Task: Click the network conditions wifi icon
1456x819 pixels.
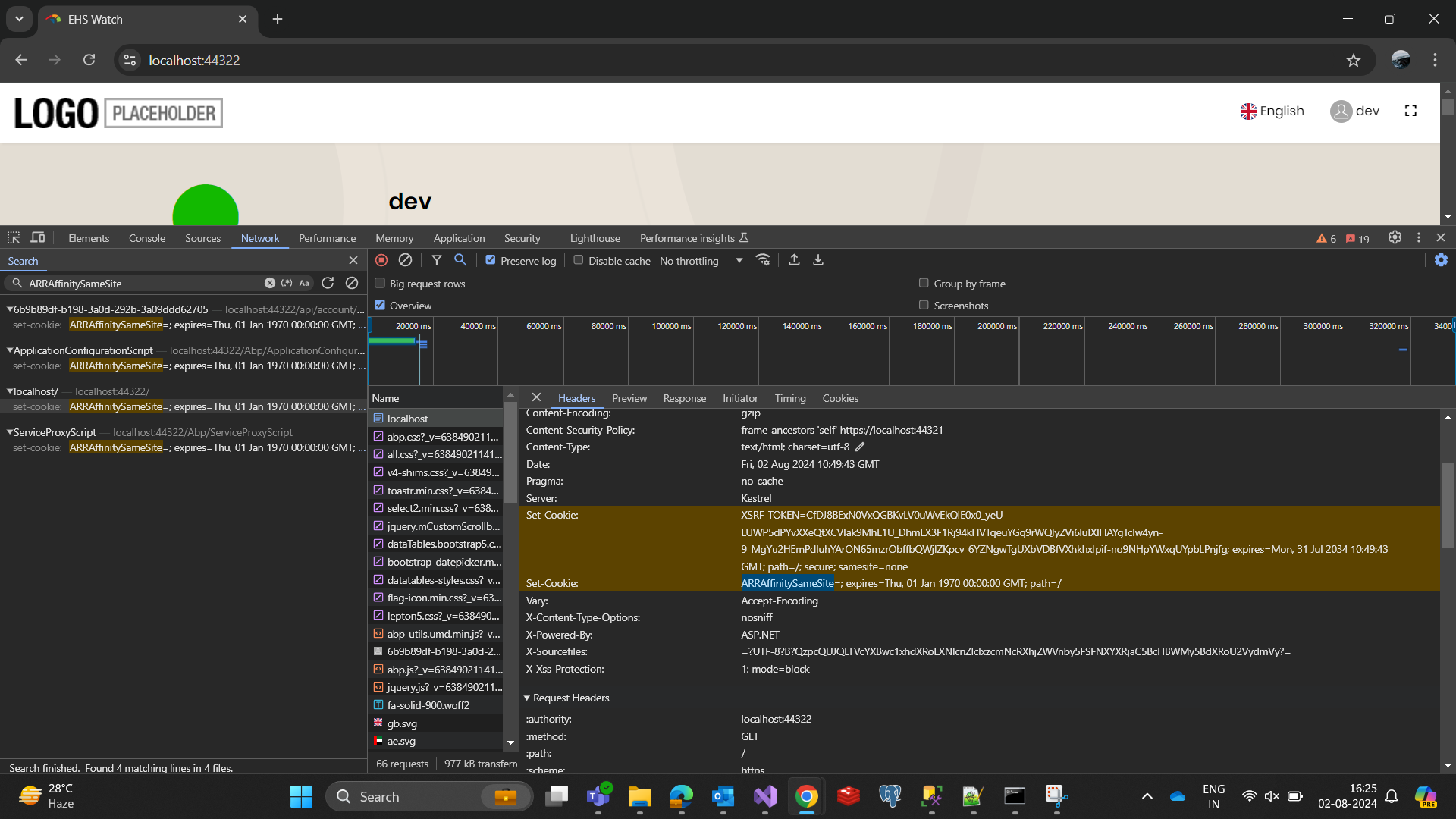Action: 763,260
